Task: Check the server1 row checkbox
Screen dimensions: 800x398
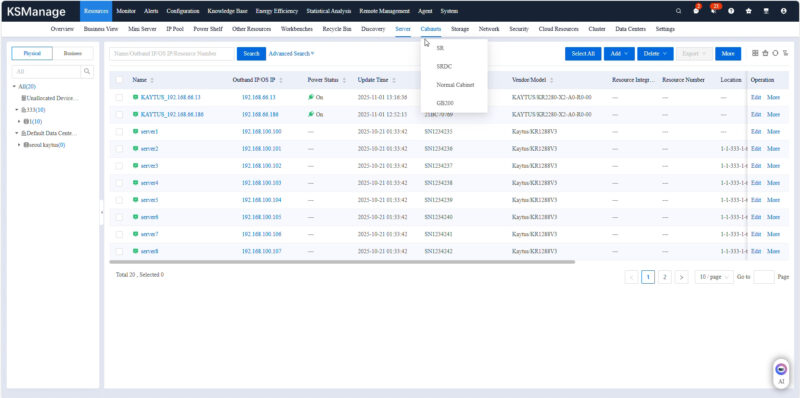Action: (x=119, y=132)
